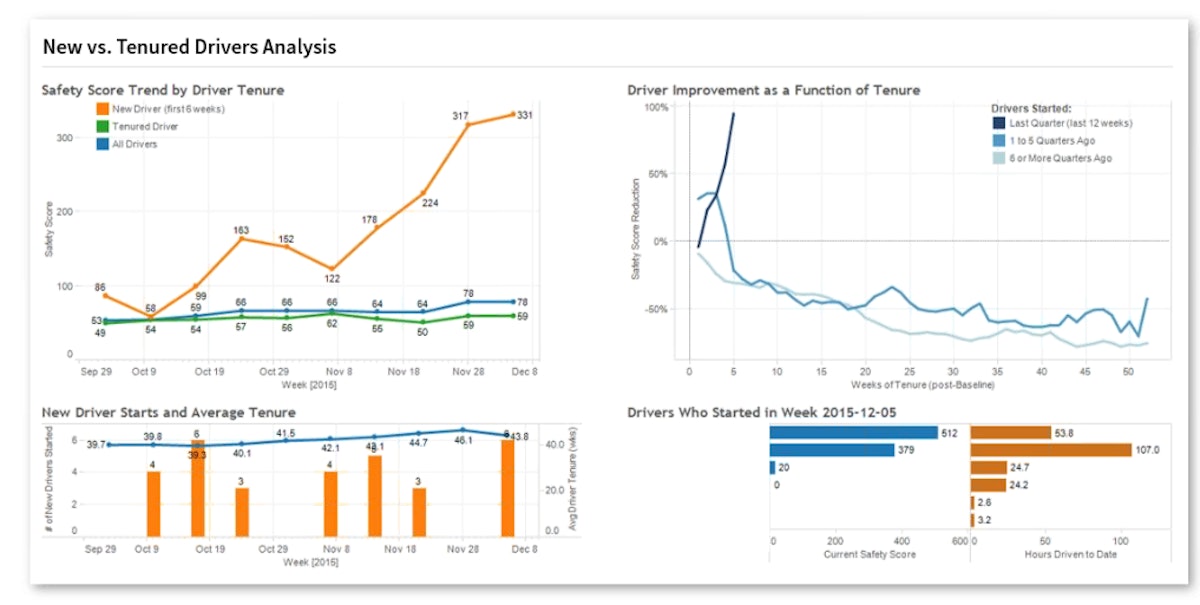1200x605 pixels.
Task: Click the Safety Score Trend by Driver Tenure title
Action: tap(163, 90)
